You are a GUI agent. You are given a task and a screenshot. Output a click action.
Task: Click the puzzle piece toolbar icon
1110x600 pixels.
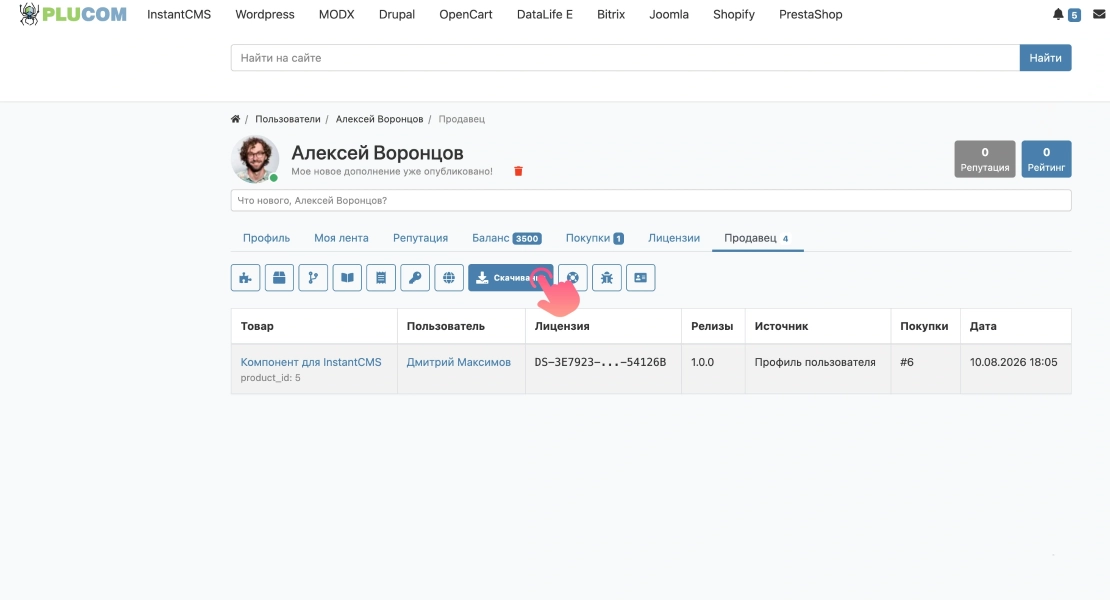click(x=246, y=277)
